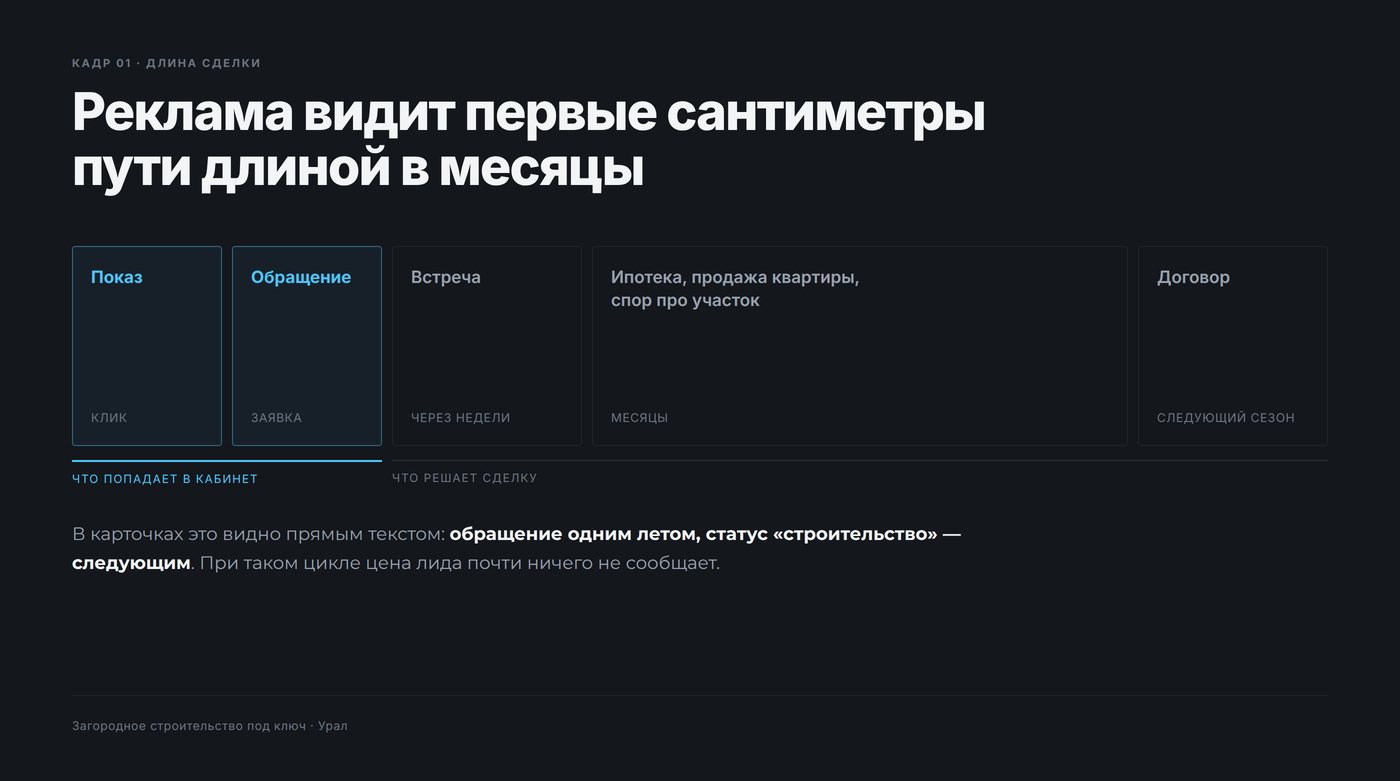The height and width of the screenshot is (781, 1400).
Task: Click the «Что решает сделку» label
Action: click(x=465, y=478)
